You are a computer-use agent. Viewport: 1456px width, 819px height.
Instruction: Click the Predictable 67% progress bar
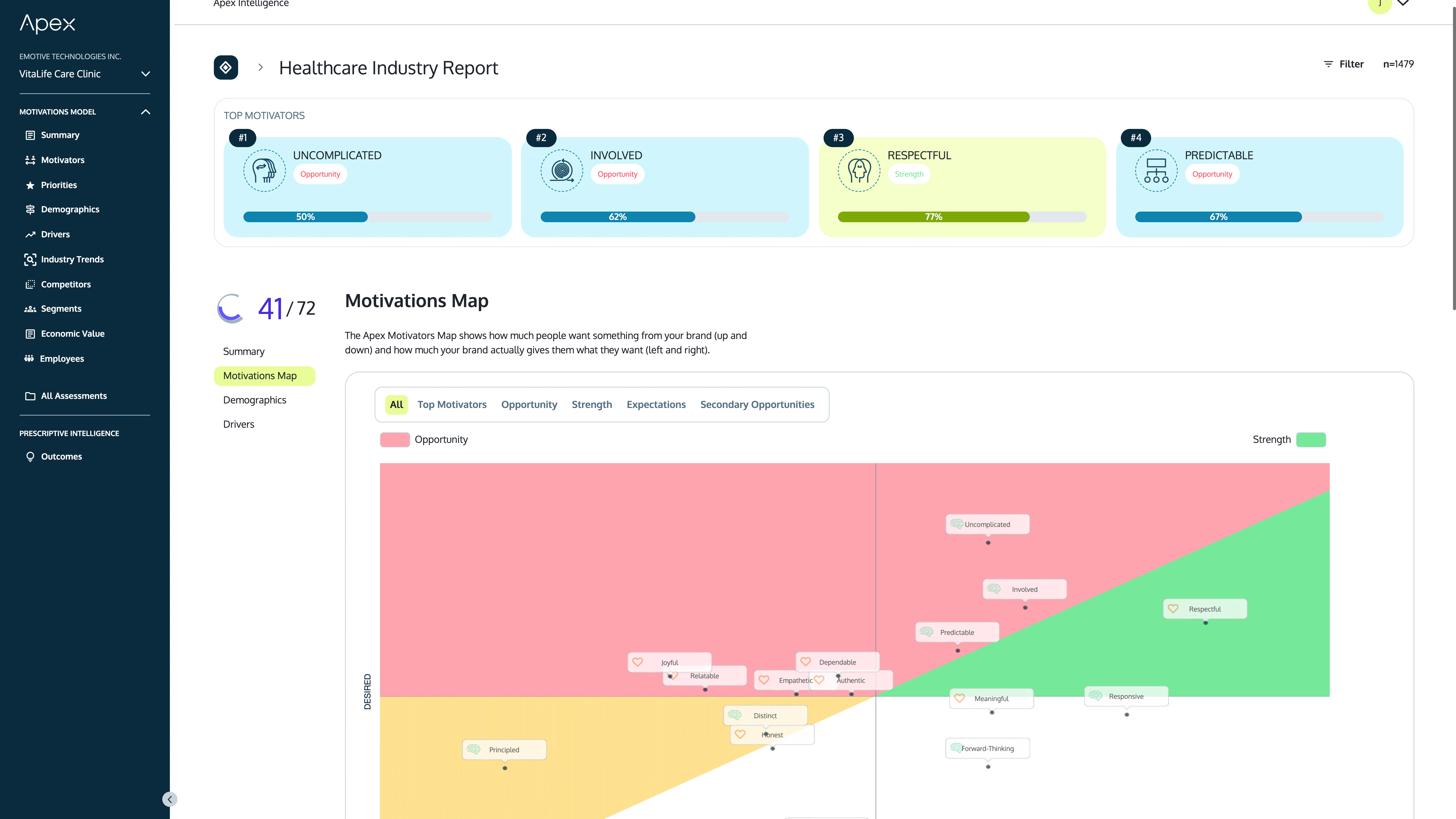tap(1259, 217)
